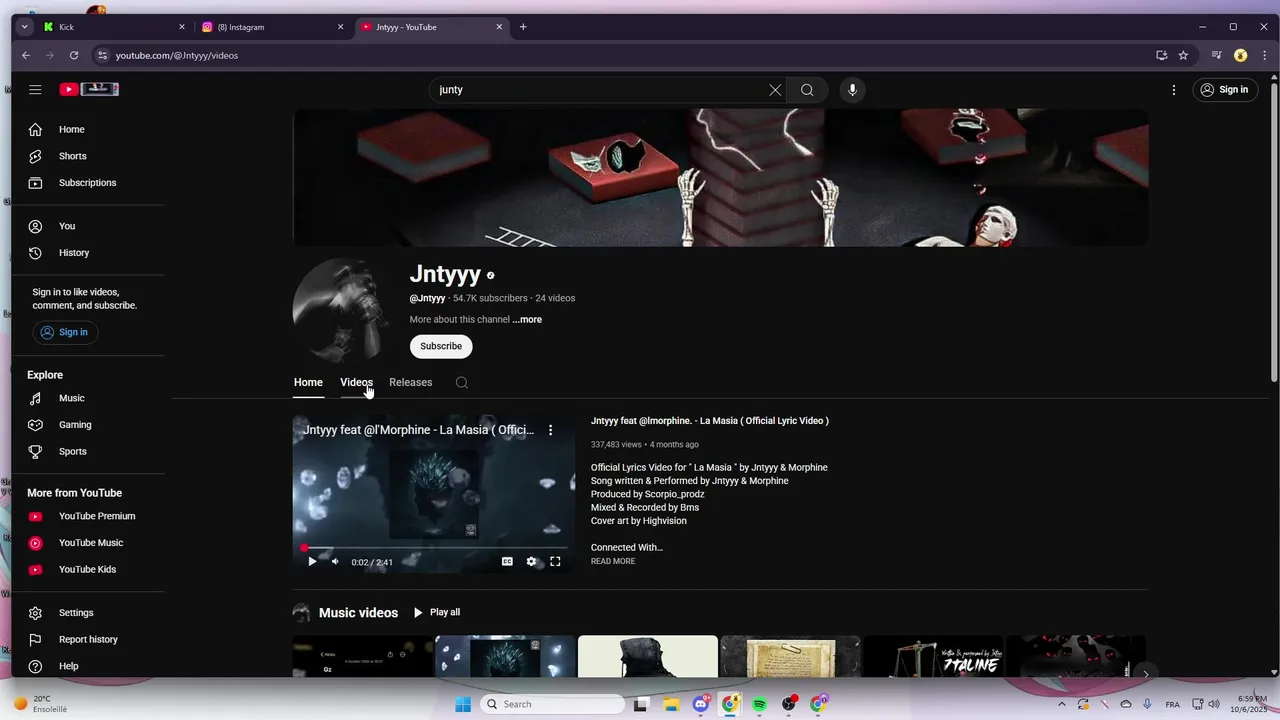Click the YouTube logo

(89, 89)
